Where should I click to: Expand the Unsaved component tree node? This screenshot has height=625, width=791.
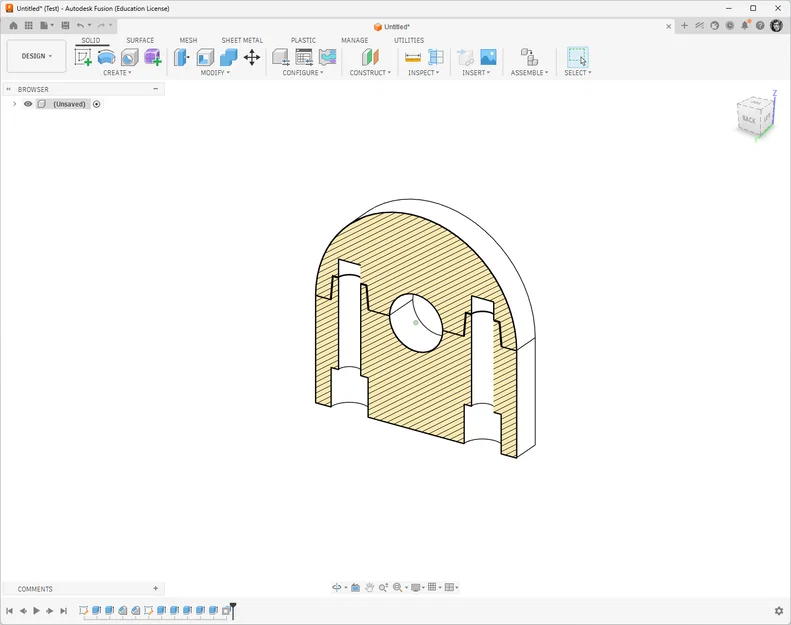click(x=14, y=104)
